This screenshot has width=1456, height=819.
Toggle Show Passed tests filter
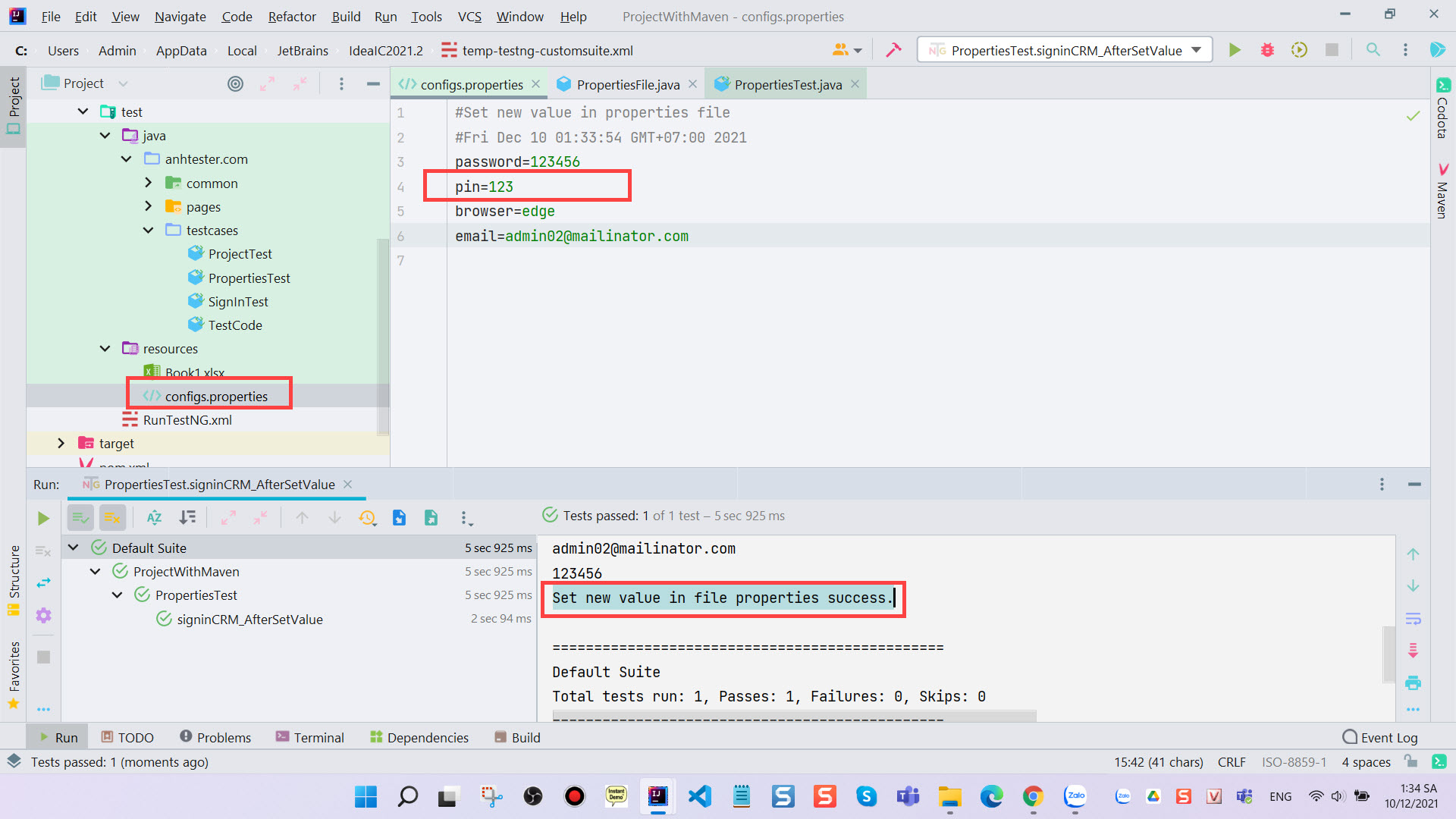click(80, 518)
